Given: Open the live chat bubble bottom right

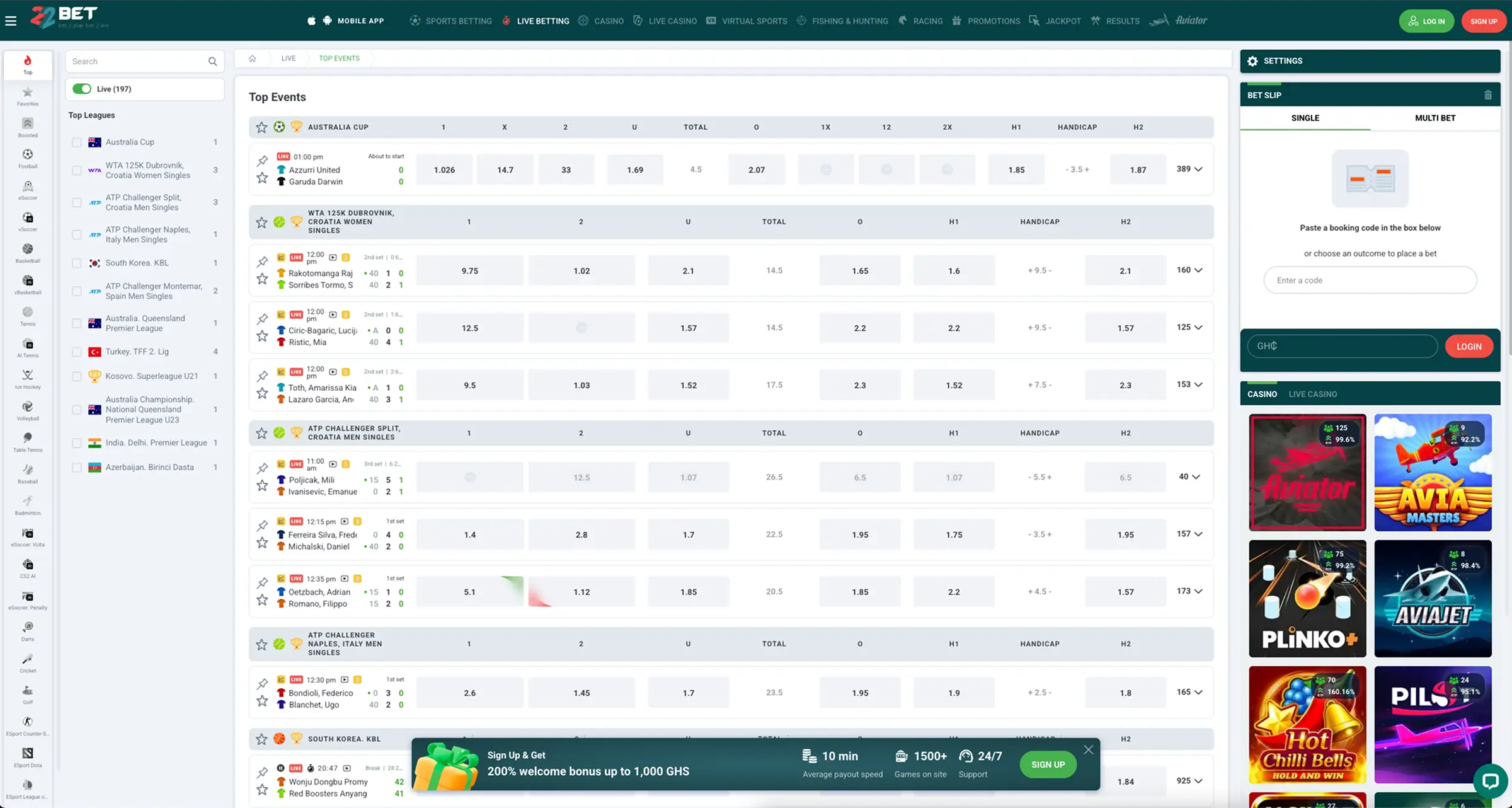Looking at the screenshot, I should point(1490,782).
